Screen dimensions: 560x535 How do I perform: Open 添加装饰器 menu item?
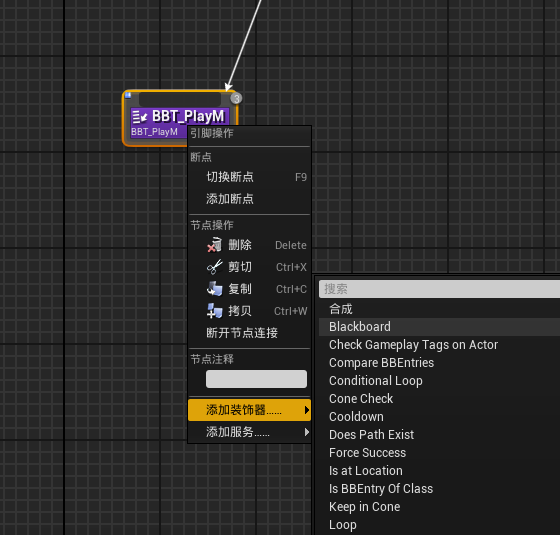coord(249,410)
